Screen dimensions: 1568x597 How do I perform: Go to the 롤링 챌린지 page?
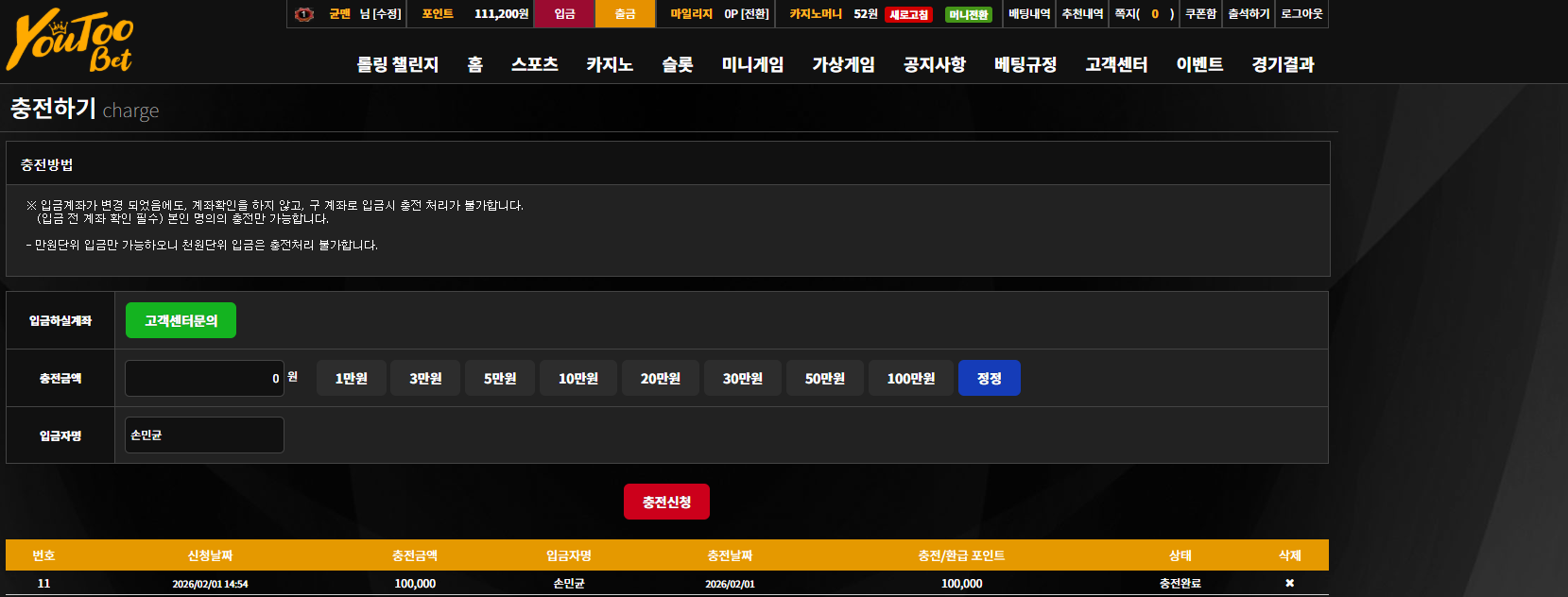(x=397, y=64)
